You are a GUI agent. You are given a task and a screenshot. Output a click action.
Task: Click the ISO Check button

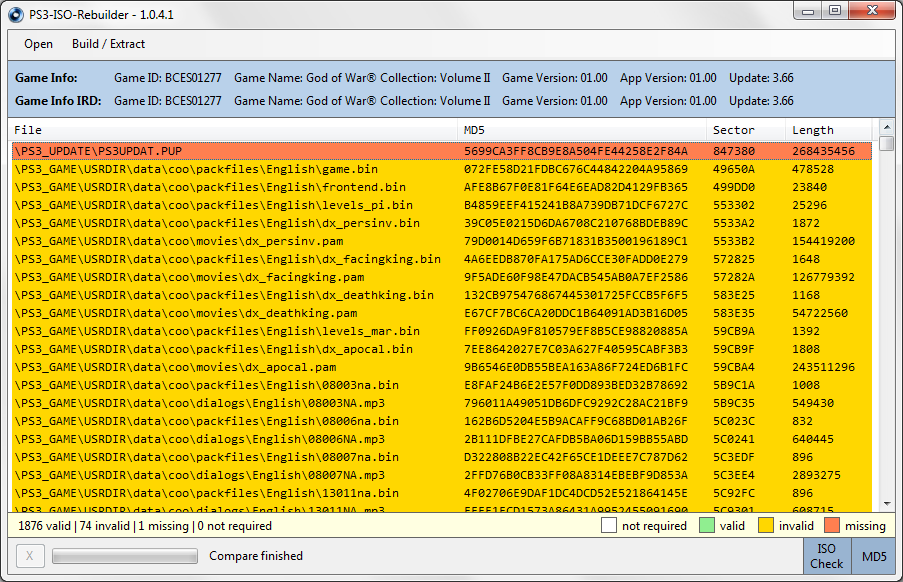pos(826,556)
